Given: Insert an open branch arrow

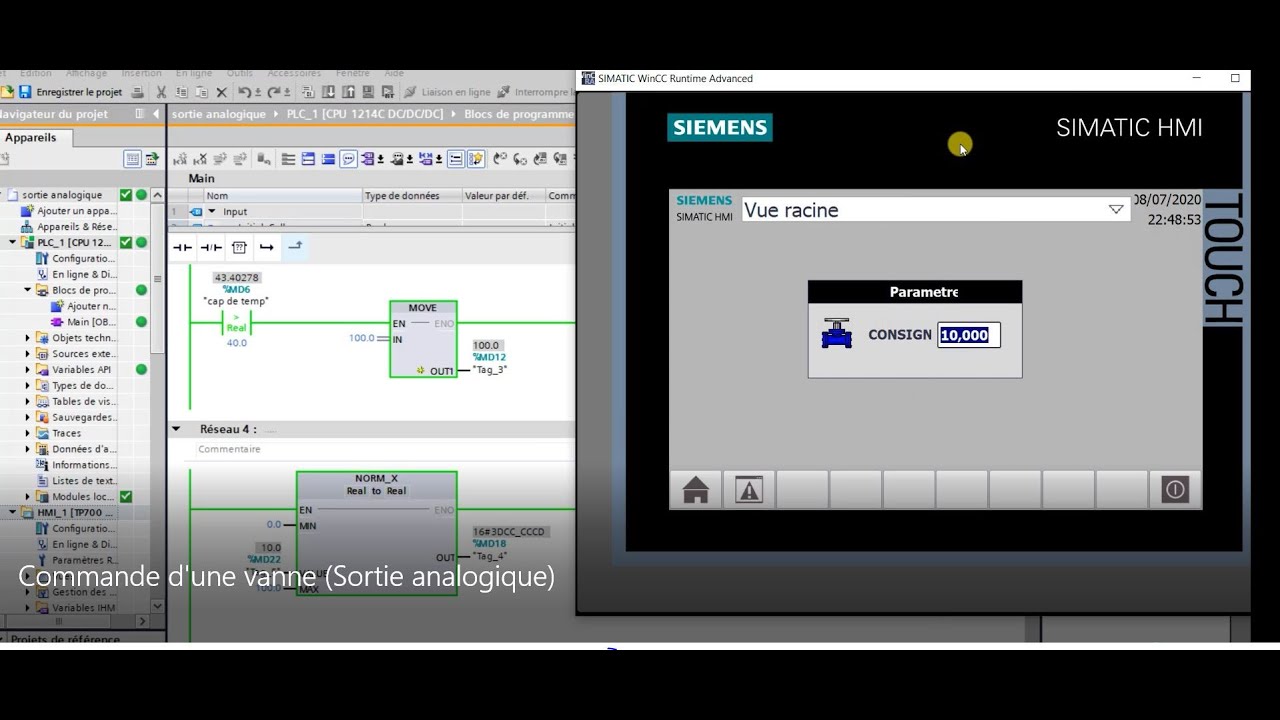Looking at the screenshot, I should pos(266,247).
